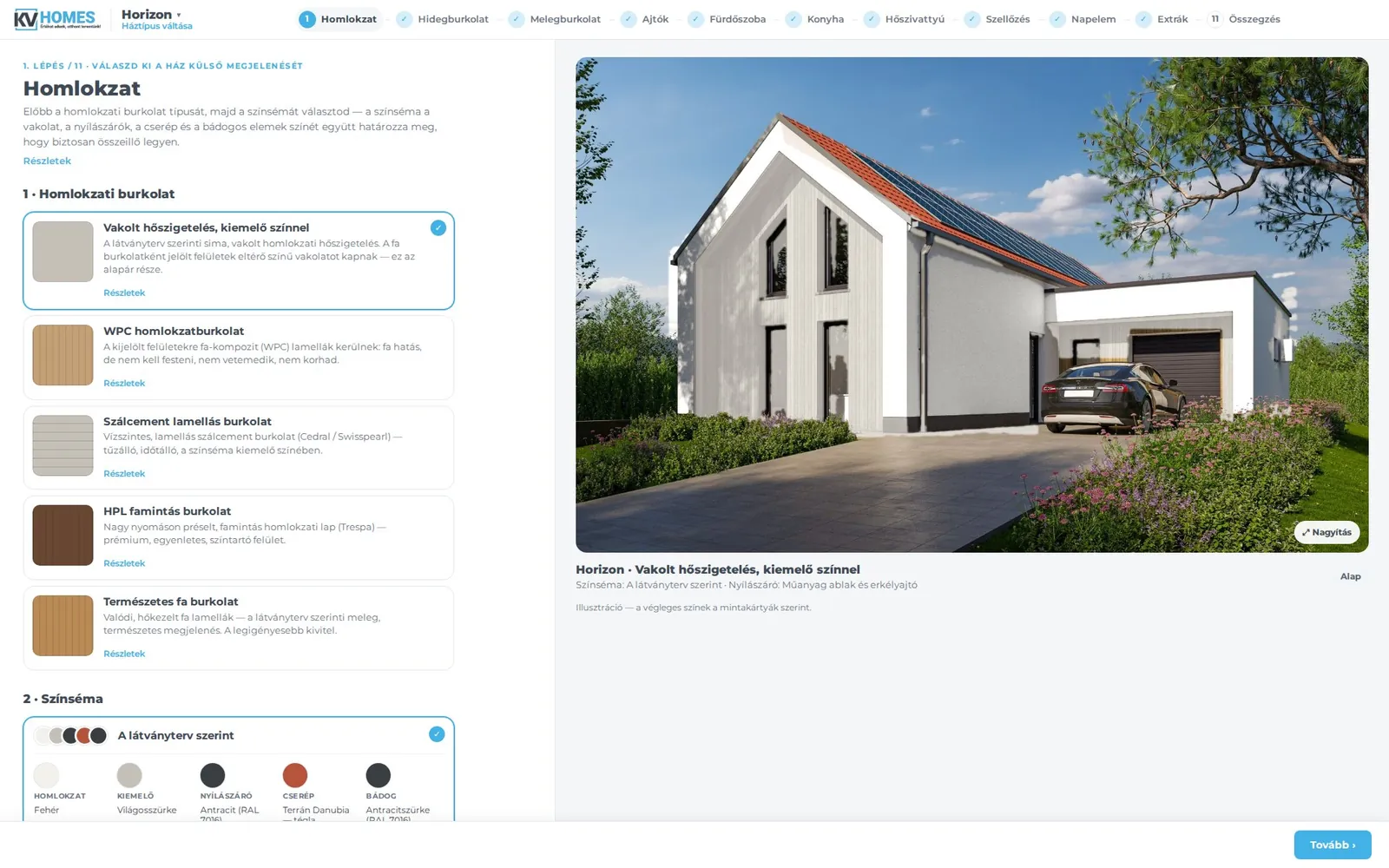The height and width of the screenshot is (868, 1389).
Task: Click the Vakolt hőszigetelés grey plaster swatch
Action: [63, 252]
